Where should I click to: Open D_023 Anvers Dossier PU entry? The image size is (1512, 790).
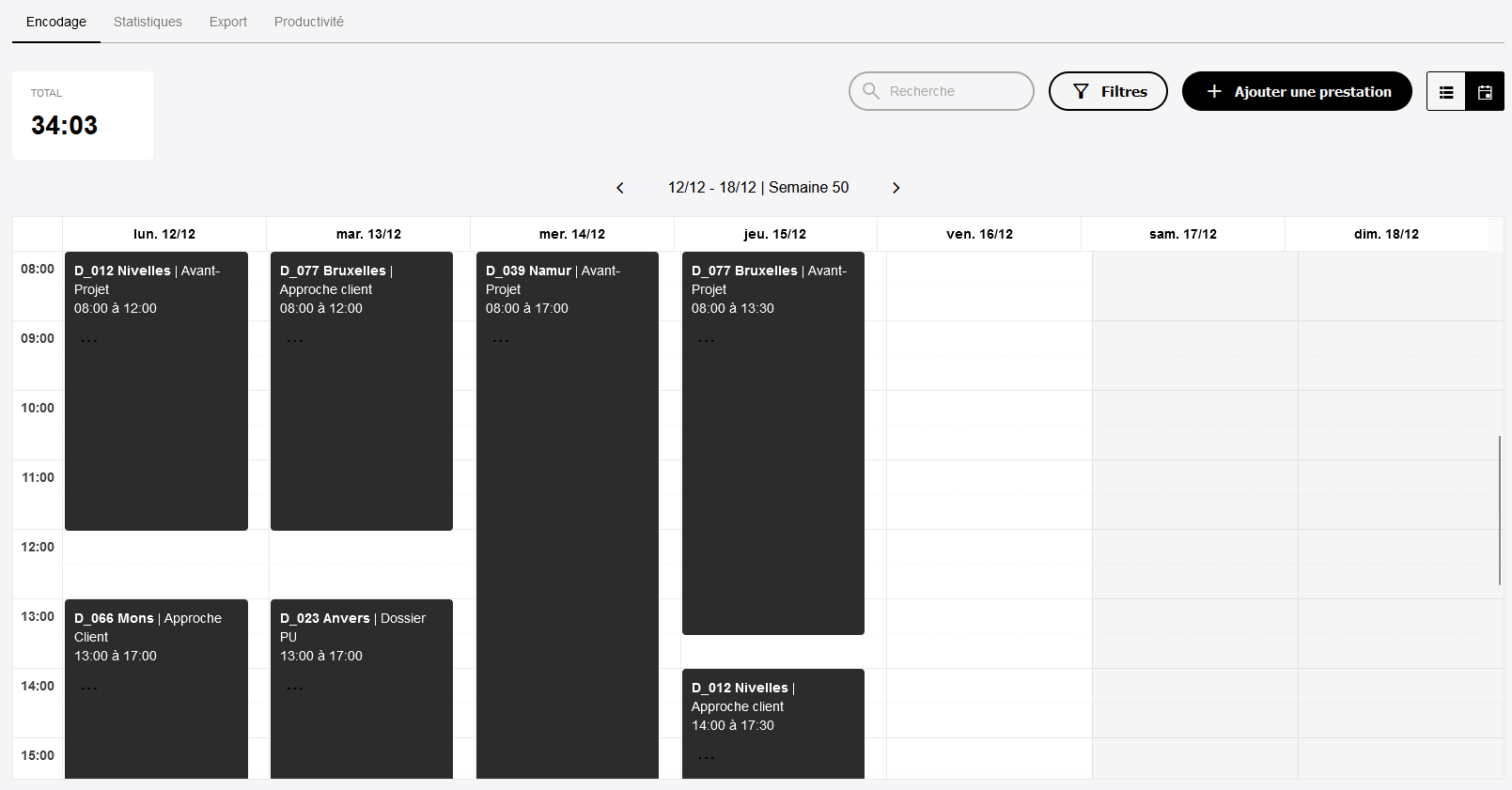point(362,689)
